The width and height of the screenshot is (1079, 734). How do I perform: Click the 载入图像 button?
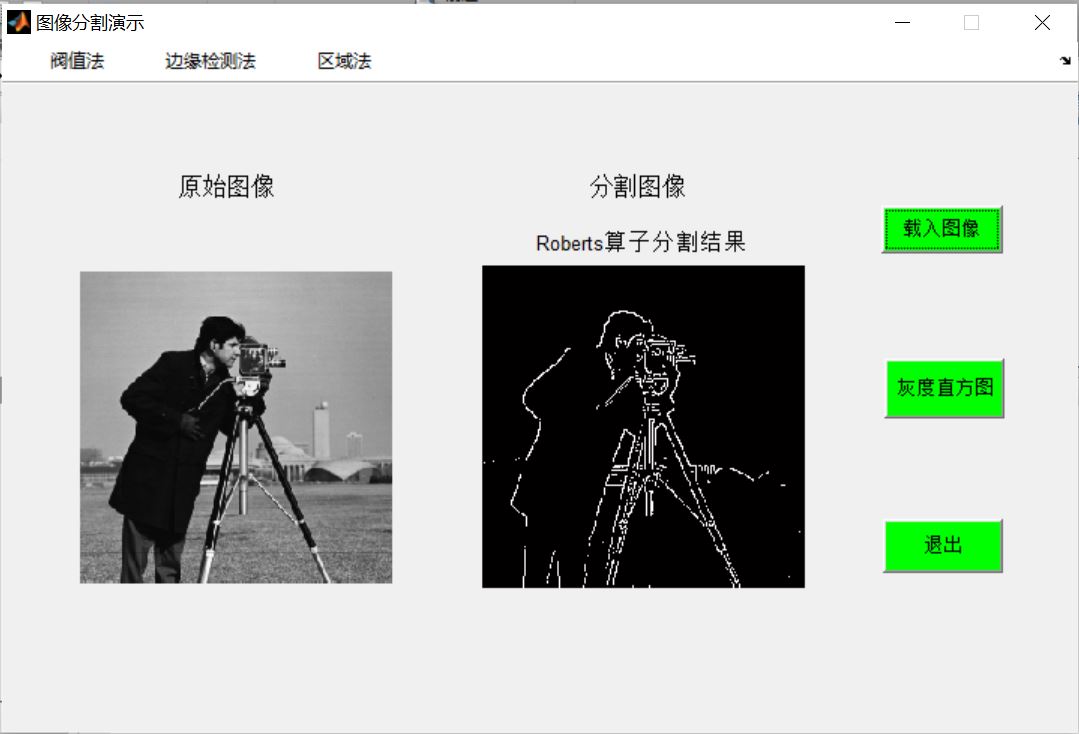[941, 229]
